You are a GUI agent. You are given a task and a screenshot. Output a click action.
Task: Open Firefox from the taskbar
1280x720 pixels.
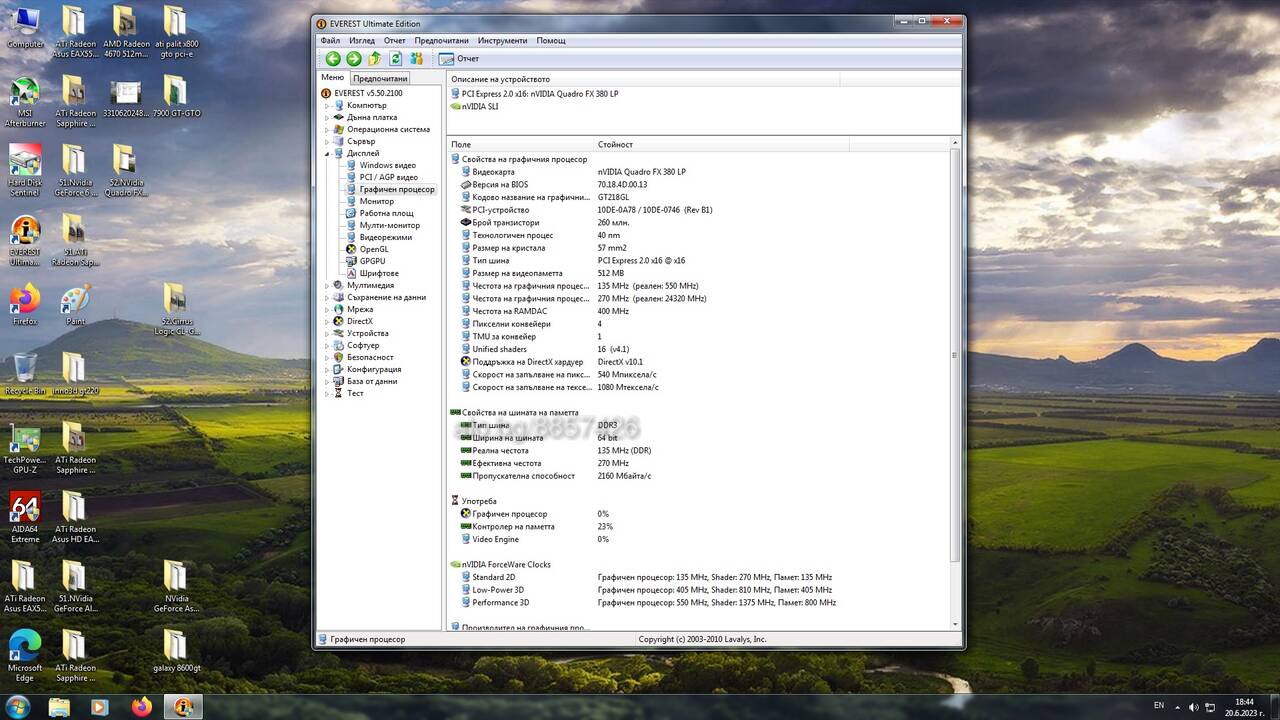[141, 706]
